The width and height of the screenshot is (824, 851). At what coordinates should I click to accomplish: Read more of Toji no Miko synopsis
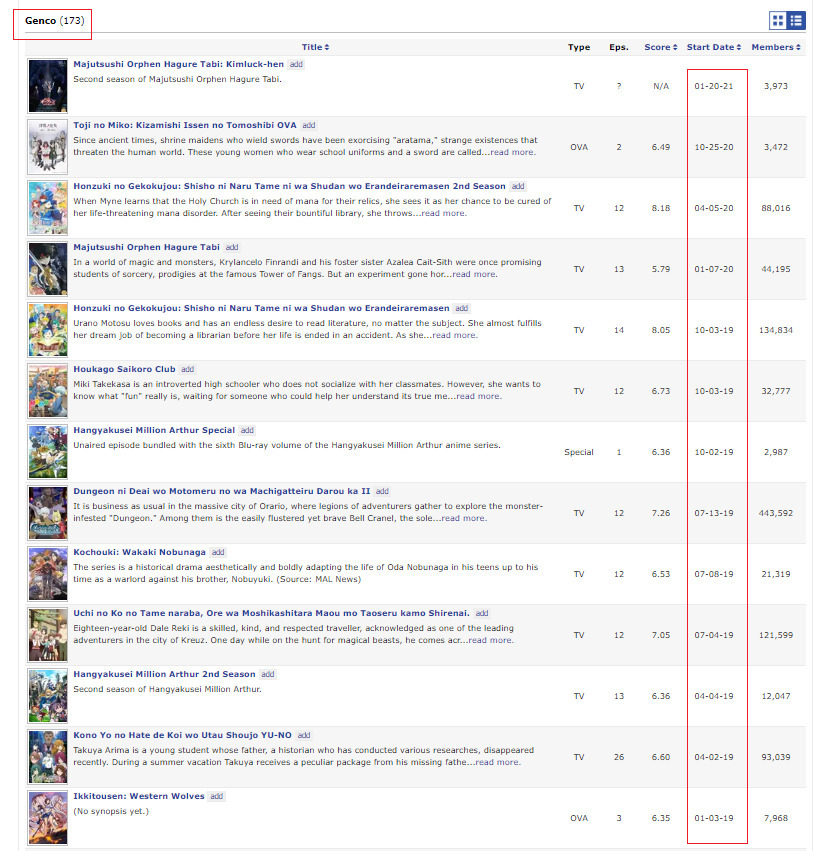pos(510,153)
